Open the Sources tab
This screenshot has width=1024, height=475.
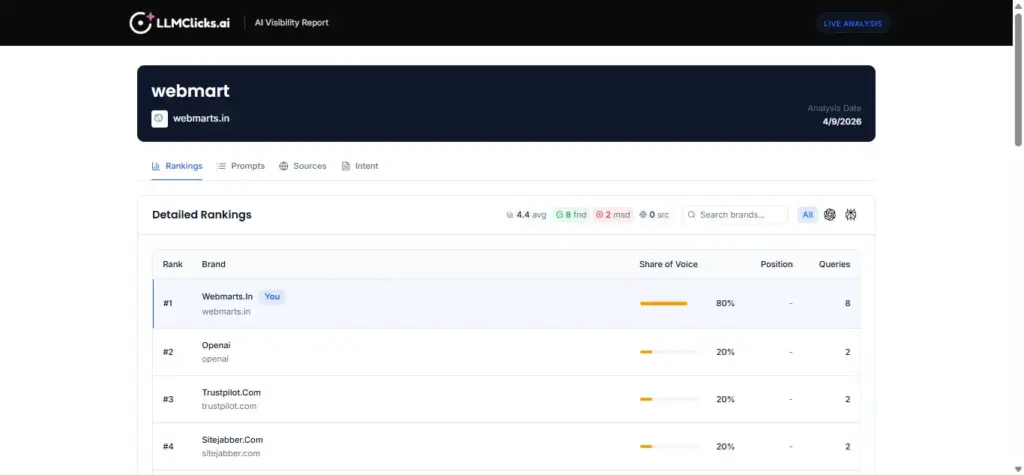[x=303, y=166]
